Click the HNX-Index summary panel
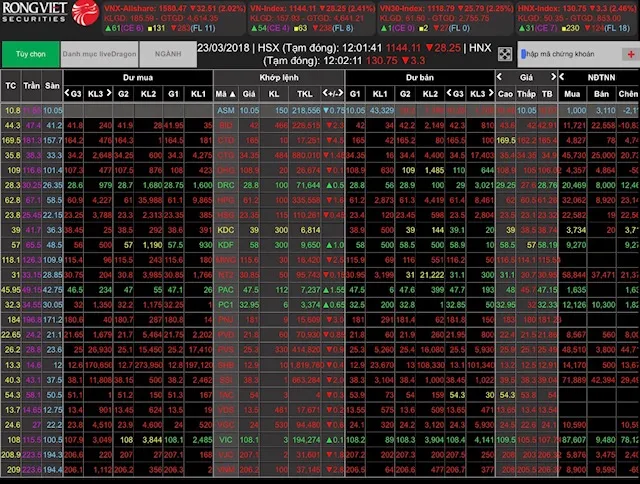The height and width of the screenshot is (484, 640). pyautogui.click(x=581, y=13)
